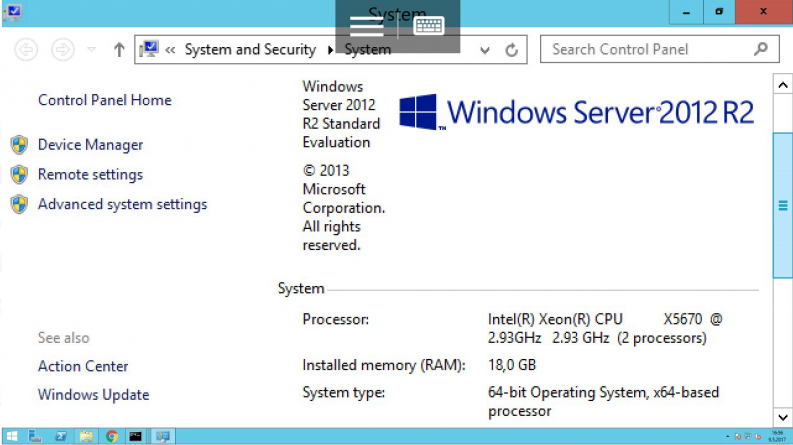Screen dimensions: 793x445
Task: Click the shield icon beside Advanced system settings
Action: click(19, 204)
